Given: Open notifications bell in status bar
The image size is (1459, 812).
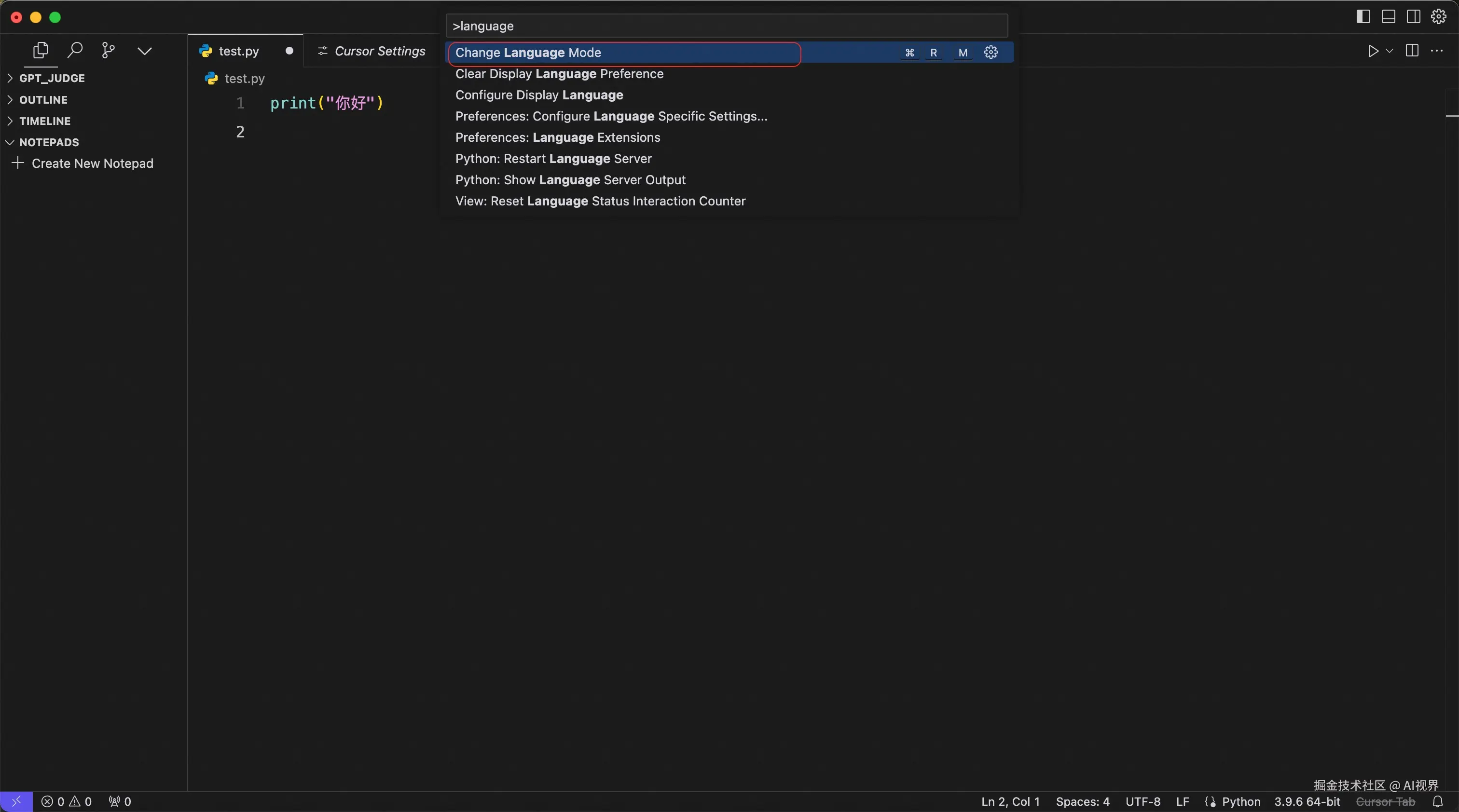Looking at the screenshot, I should click(1437, 801).
